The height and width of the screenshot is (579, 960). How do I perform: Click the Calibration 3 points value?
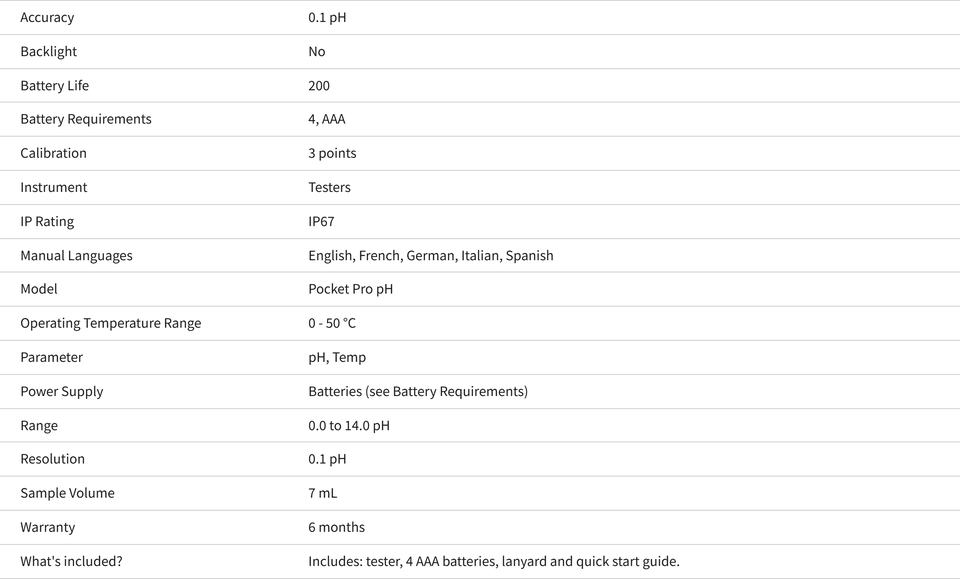coord(332,154)
